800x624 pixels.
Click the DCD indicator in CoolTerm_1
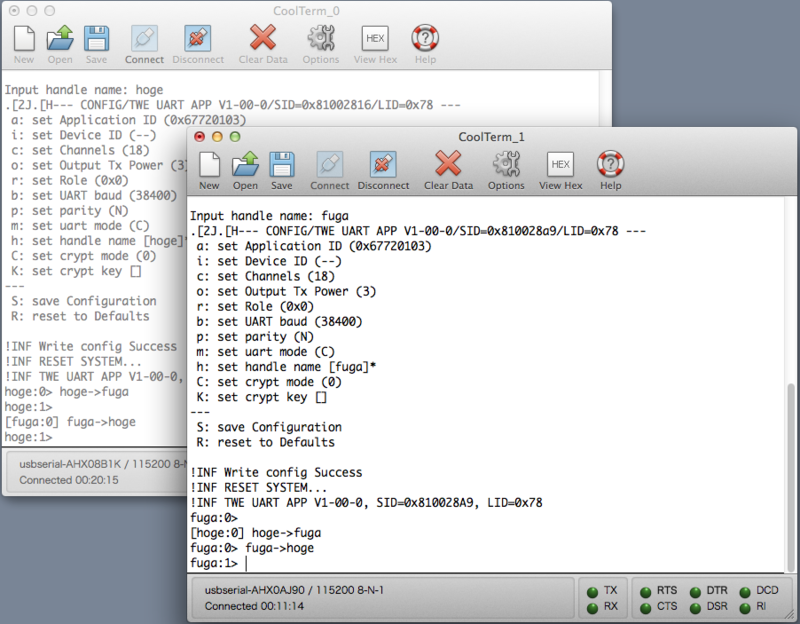click(745, 592)
